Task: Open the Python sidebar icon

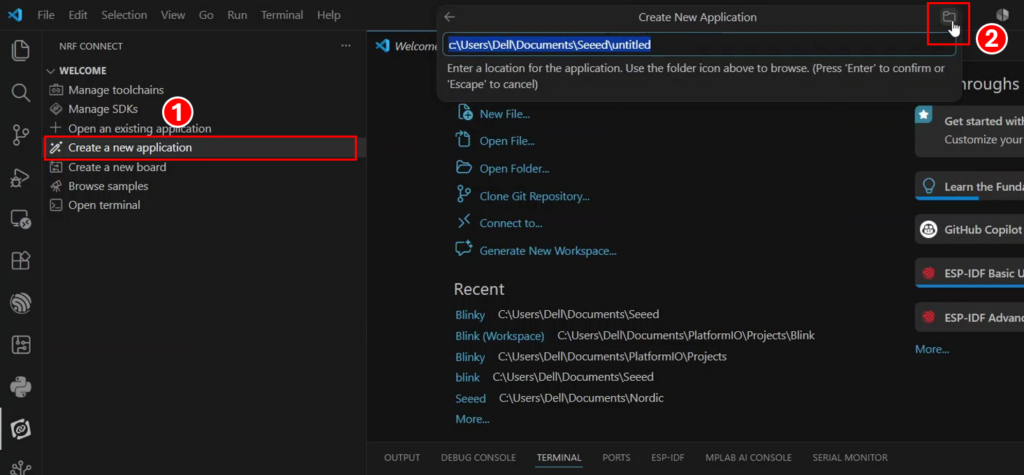Action: click(21, 387)
